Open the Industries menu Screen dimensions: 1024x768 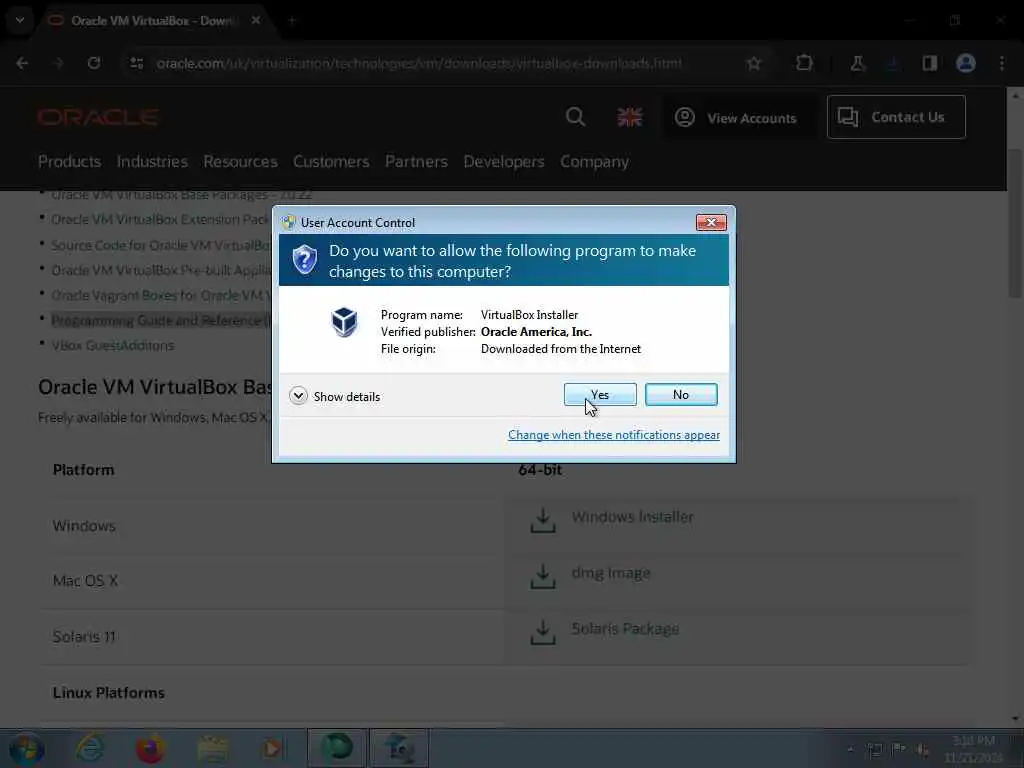[x=152, y=161]
